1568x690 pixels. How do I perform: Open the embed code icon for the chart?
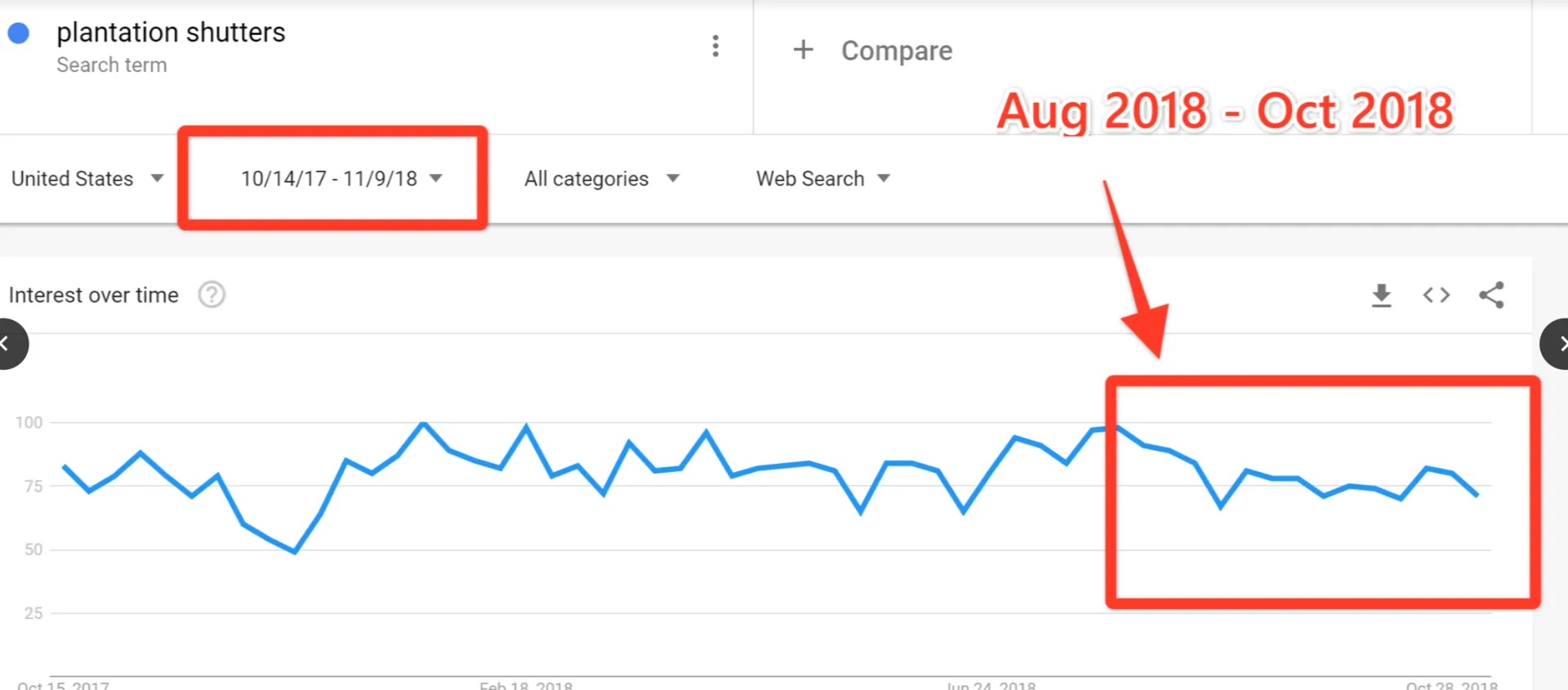tap(1436, 295)
